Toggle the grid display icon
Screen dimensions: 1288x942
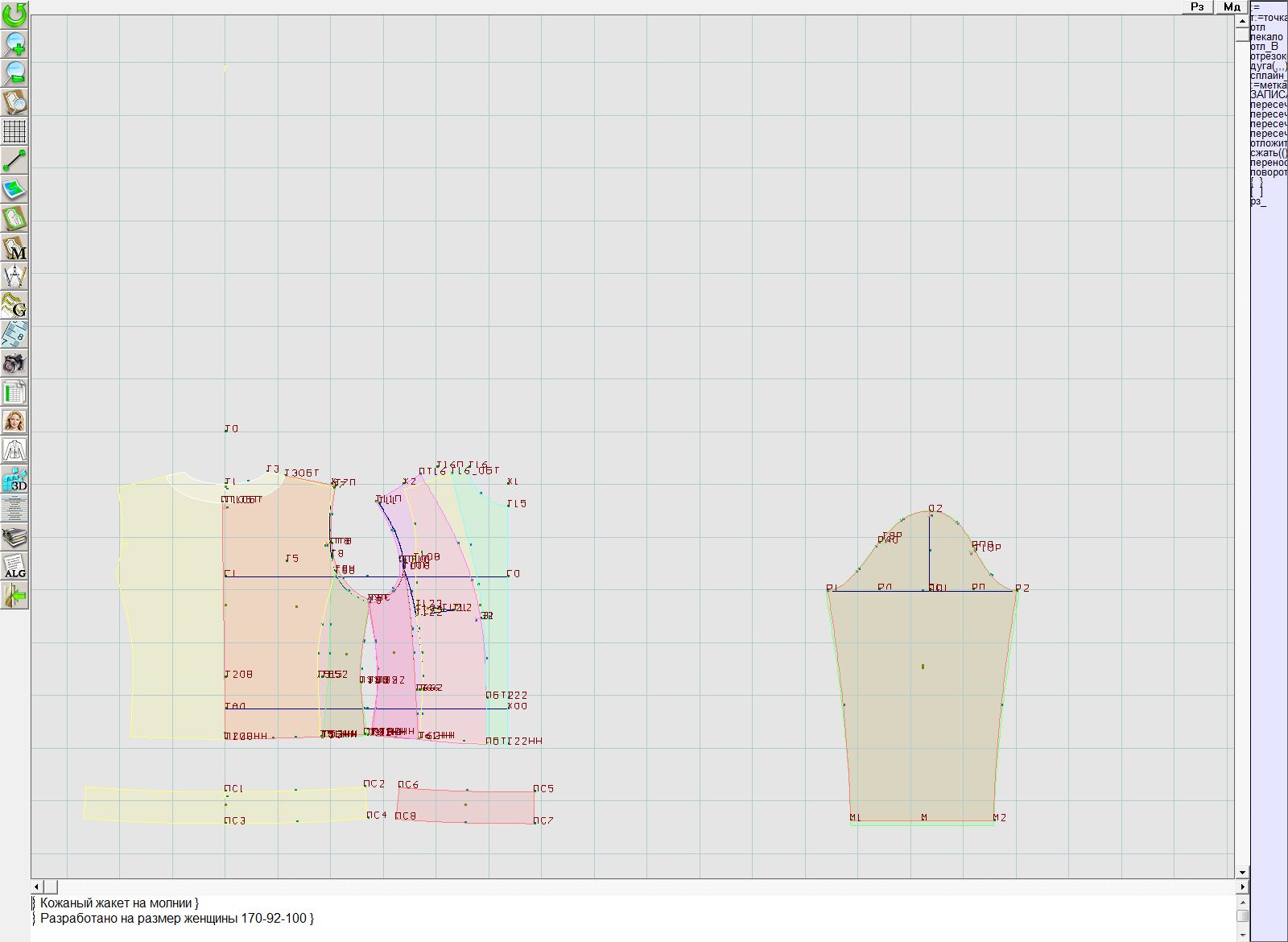tap(14, 130)
